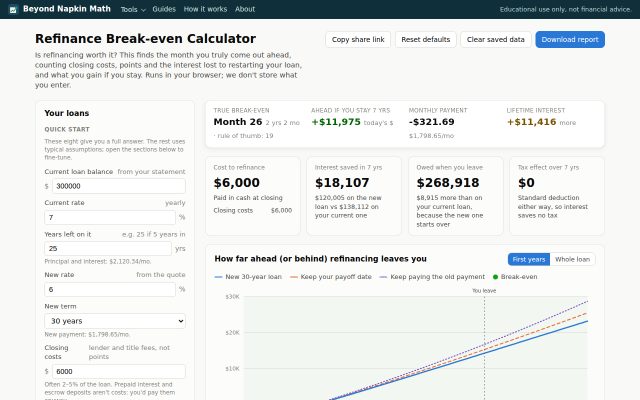Select the $0 tax effect figure
Viewport: 640px width, 400px height.
[x=526, y=183]
